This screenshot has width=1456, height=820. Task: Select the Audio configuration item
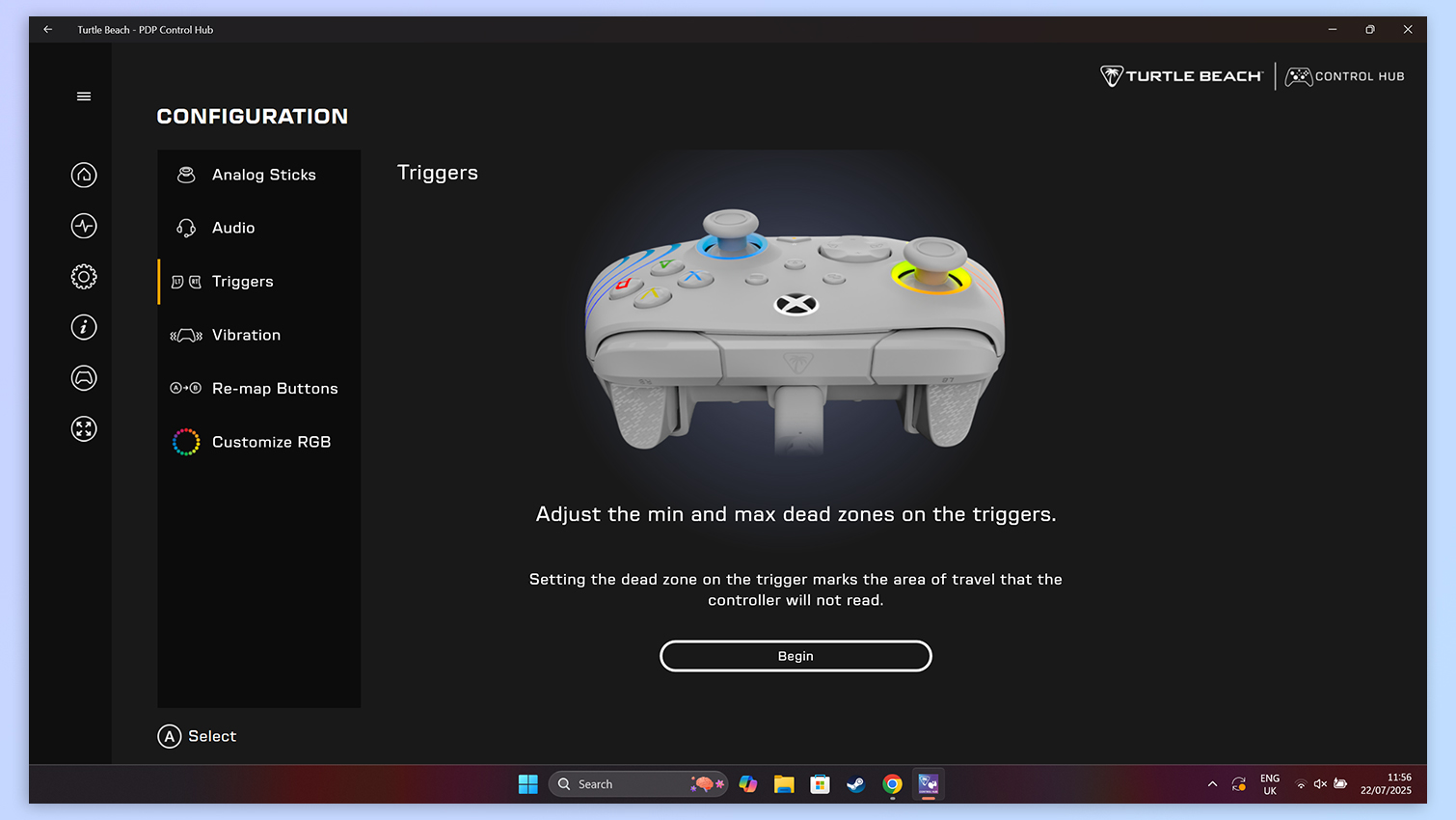click(233, 228)
